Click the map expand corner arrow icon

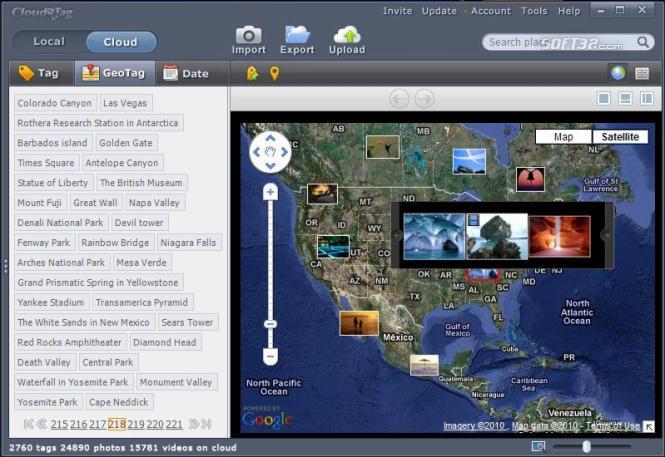[x=648, y=426]
